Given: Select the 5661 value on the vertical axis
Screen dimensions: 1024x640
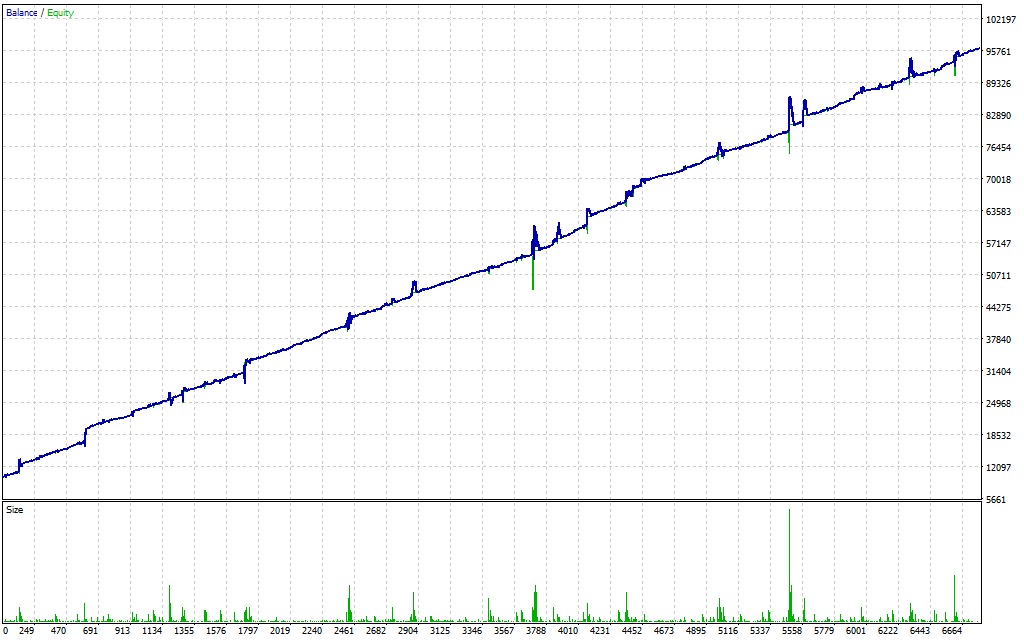Looking at the screenshot, I should tap(997, 500).
